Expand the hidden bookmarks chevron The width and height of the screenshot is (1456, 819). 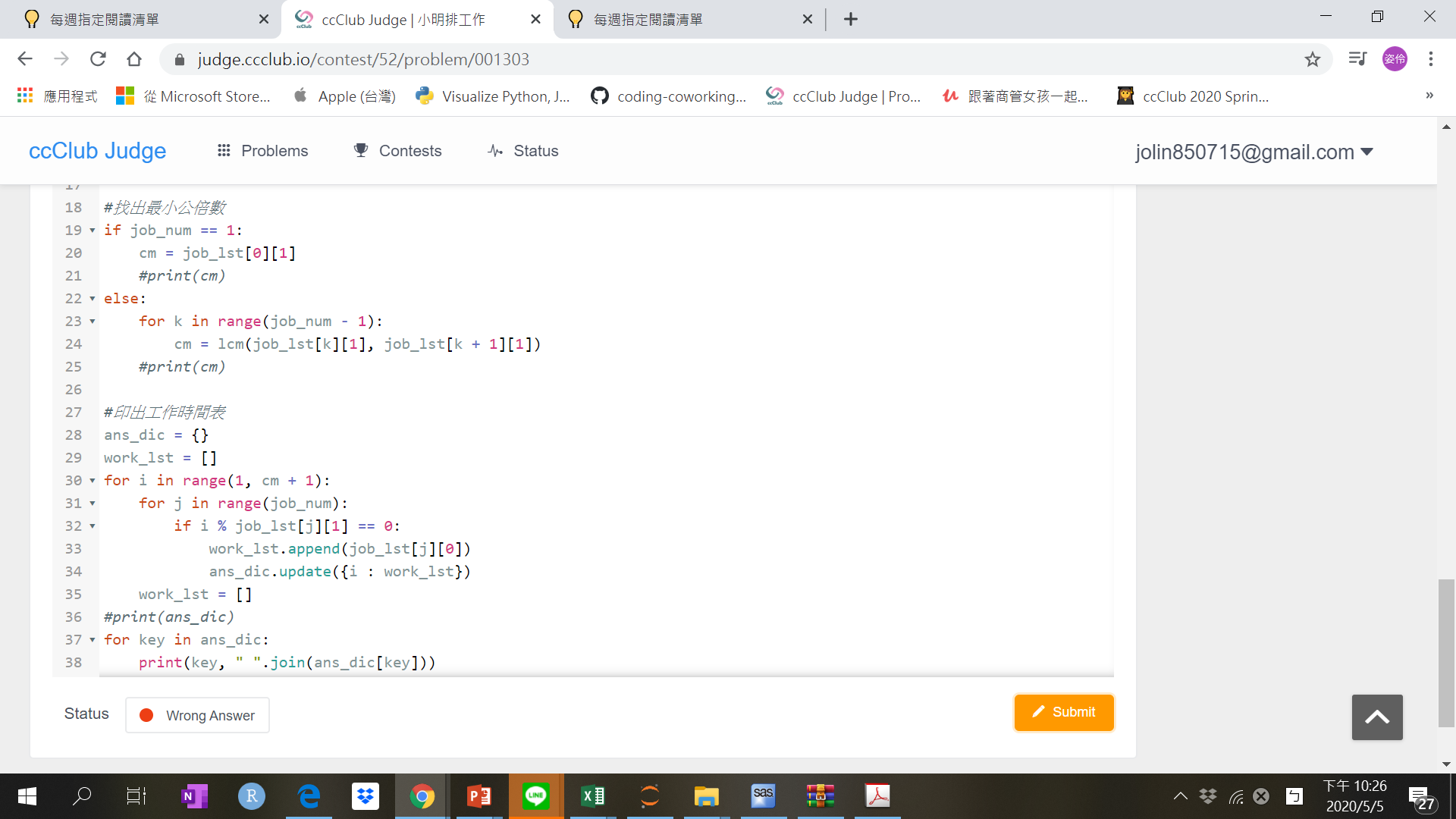point(1429,96)
